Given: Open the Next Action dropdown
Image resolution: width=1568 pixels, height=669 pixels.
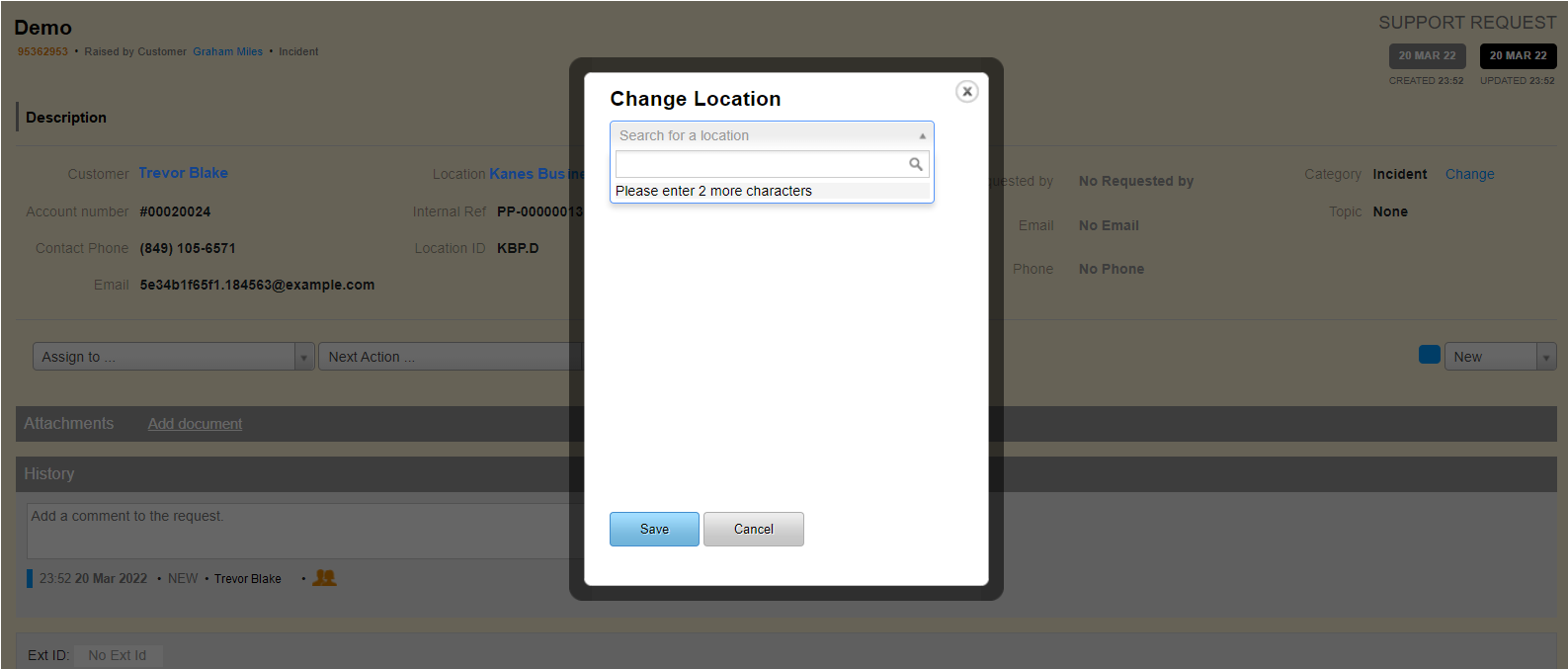Looking at the screenshot, I should point(450,357).
